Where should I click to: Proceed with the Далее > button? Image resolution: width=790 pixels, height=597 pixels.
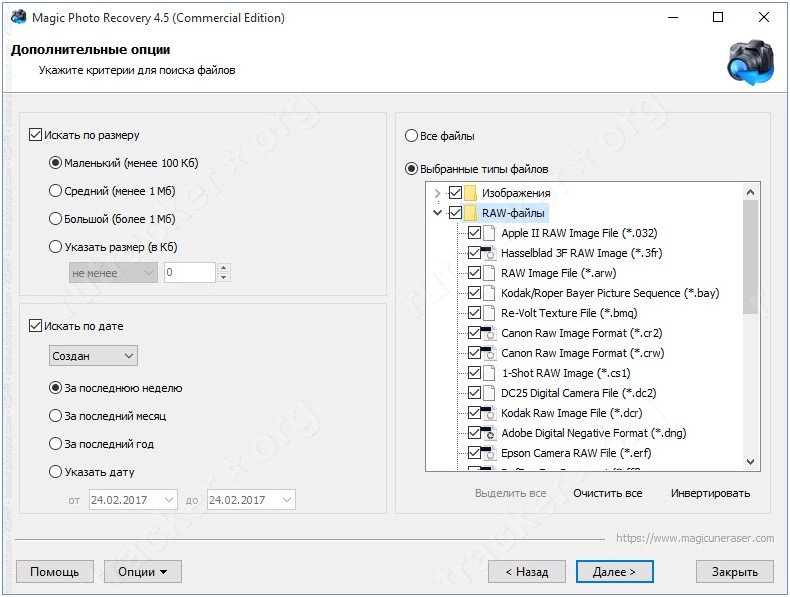[x=615, y=572]
